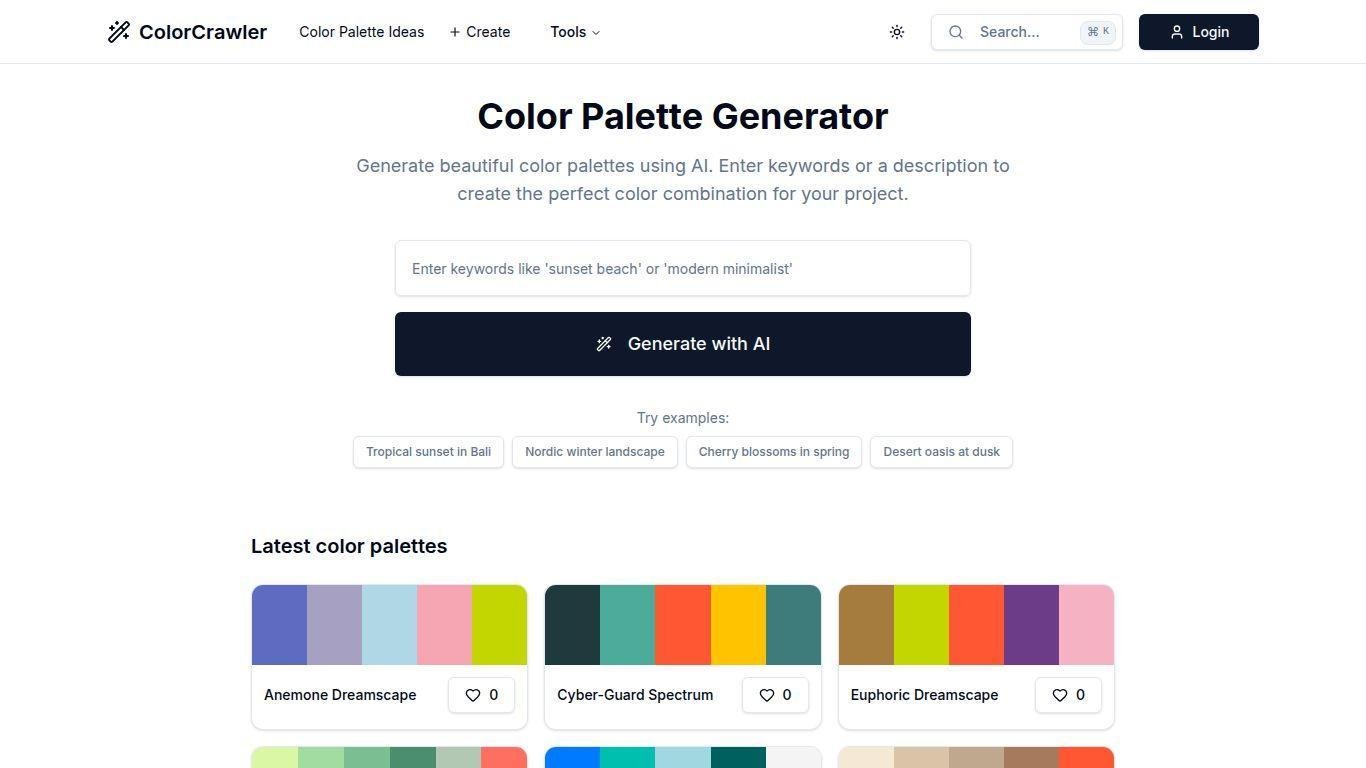The image size is (1366, 768).
Task: Expand the Tools dropdown menu
Action: tap(575, 32)
